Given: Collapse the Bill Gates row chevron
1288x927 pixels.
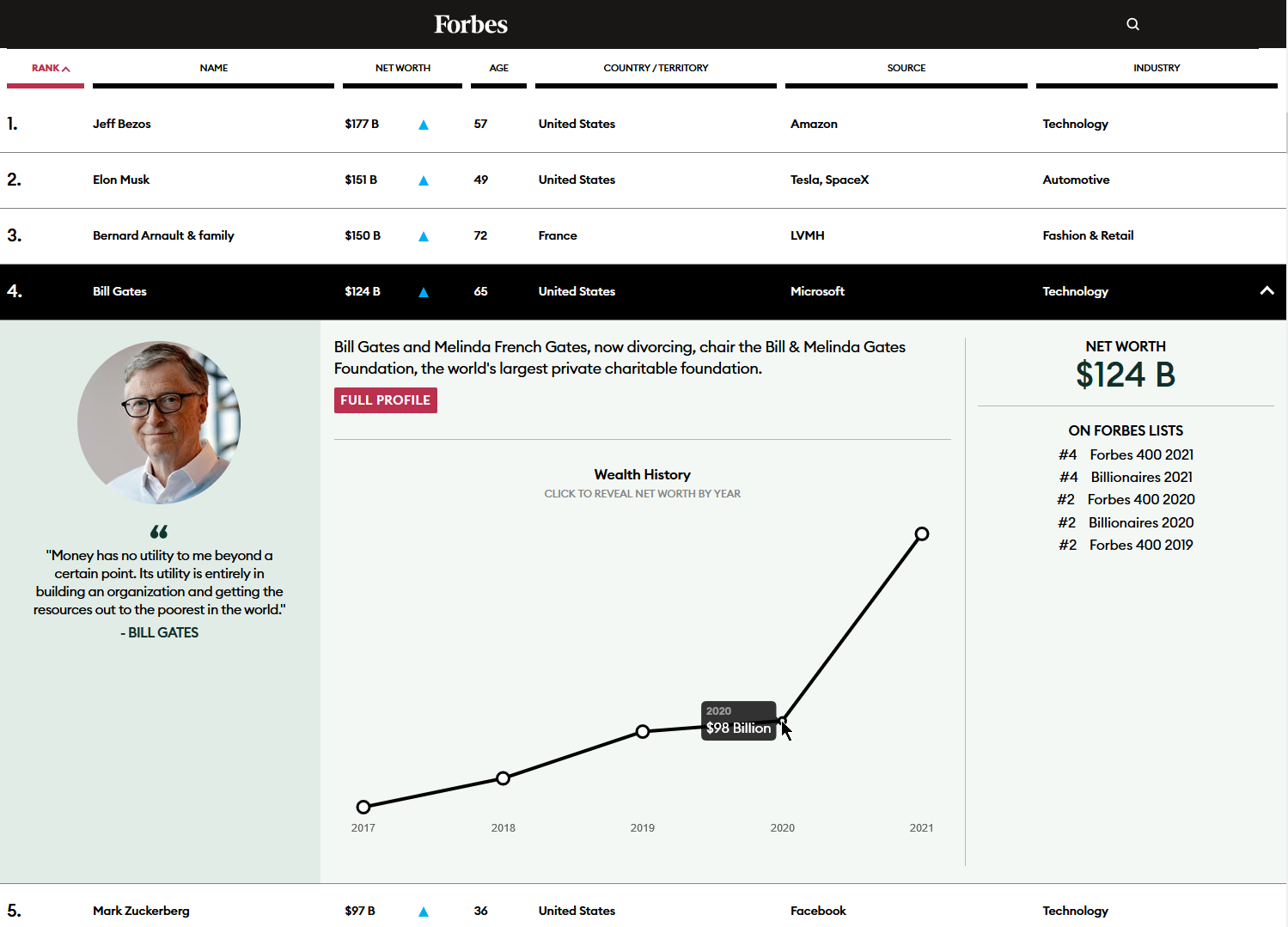Looking at the screenshot, I should 1266,291.
